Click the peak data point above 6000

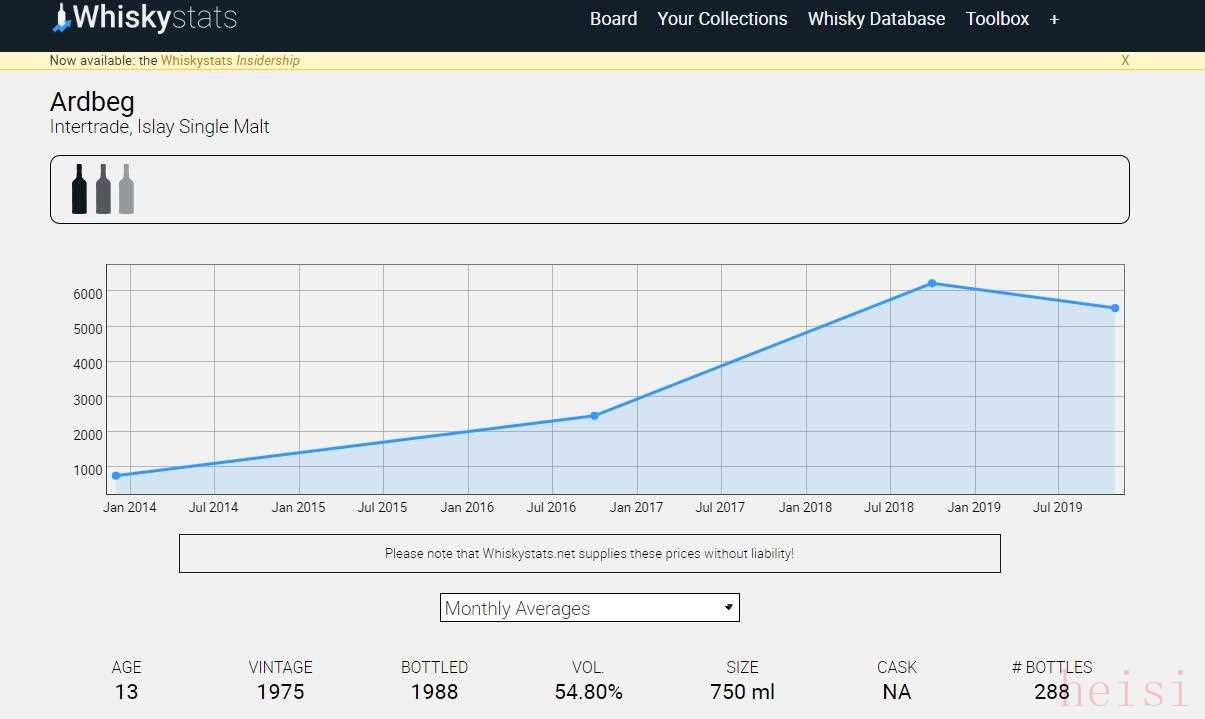pos(932,283)
